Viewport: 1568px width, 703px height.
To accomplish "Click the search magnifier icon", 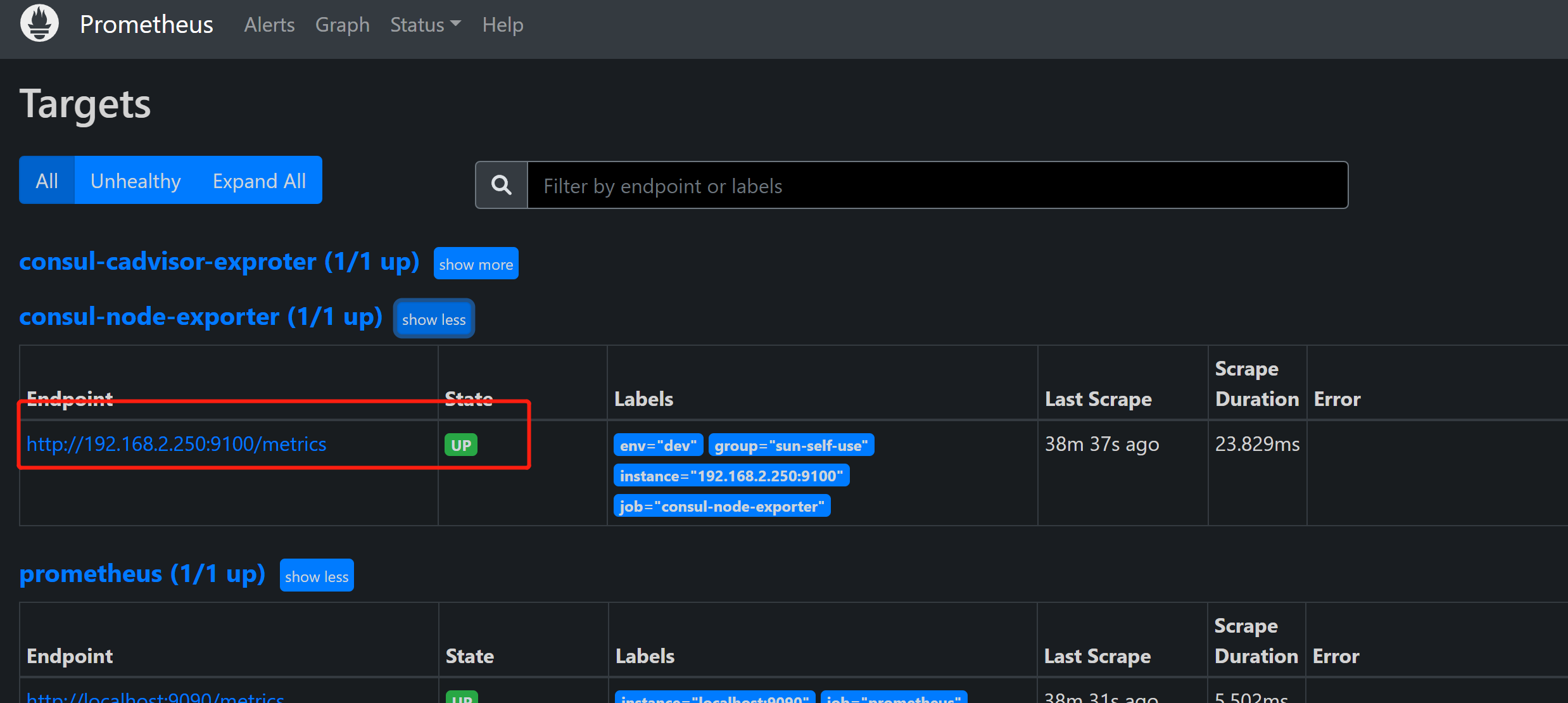I will [x=502, y=186].
